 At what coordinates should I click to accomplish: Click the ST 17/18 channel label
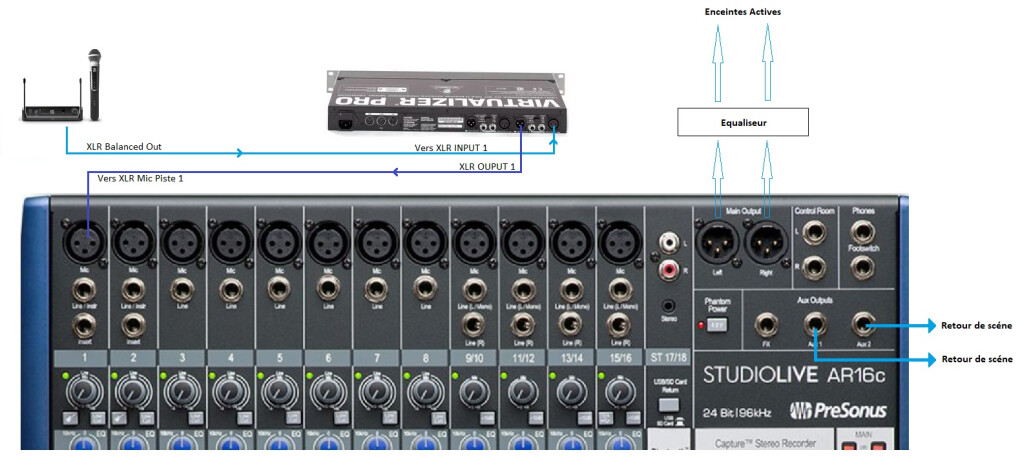coord(668,357)
